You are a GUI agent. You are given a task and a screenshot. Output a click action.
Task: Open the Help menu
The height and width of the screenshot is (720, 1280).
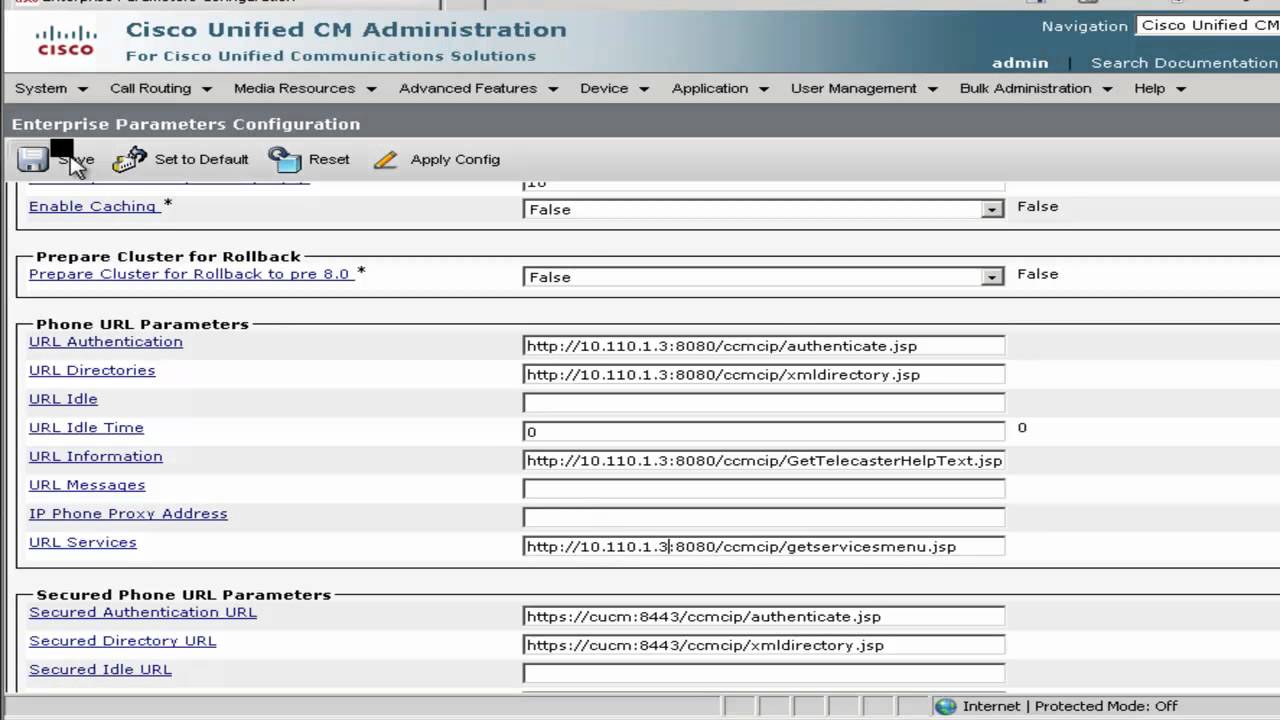coord(1159,88)
